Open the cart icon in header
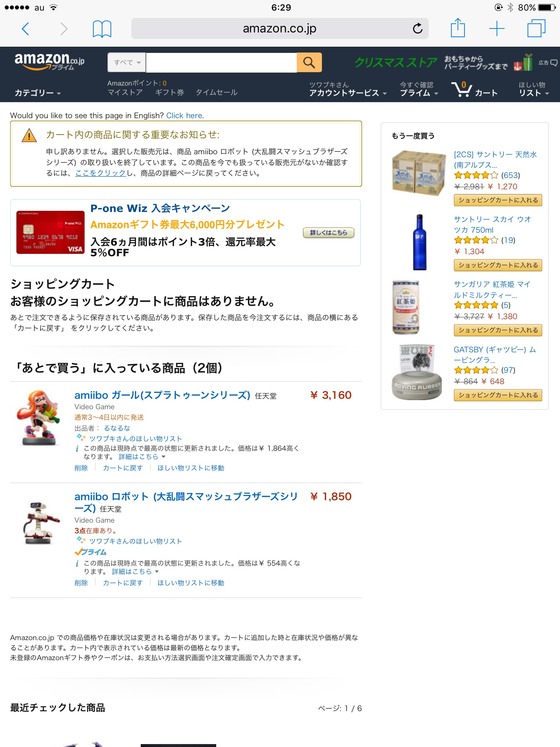 pos(474,90)
